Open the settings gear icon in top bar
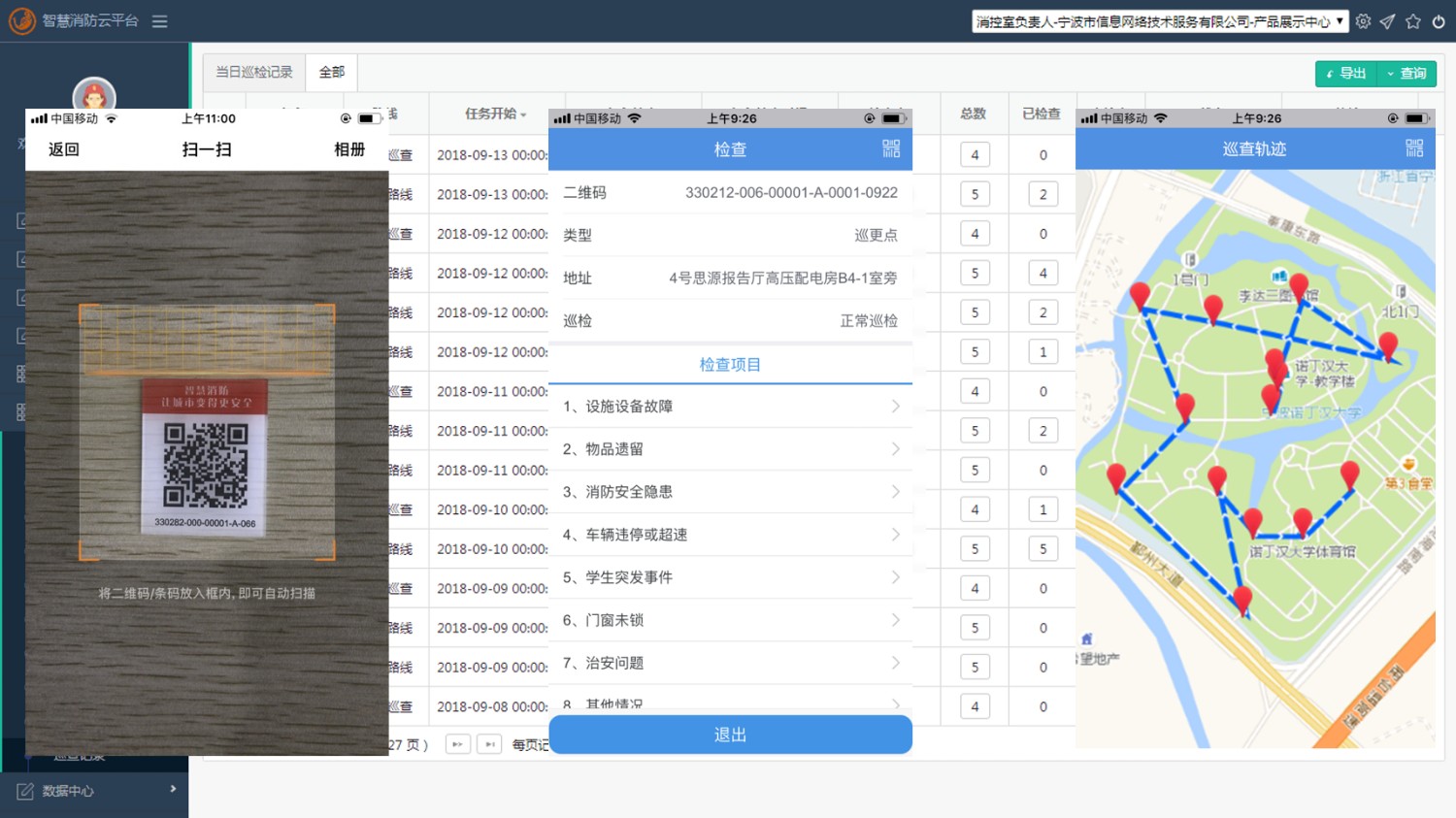This screenshot has height=818, width=1456. 1364,21
